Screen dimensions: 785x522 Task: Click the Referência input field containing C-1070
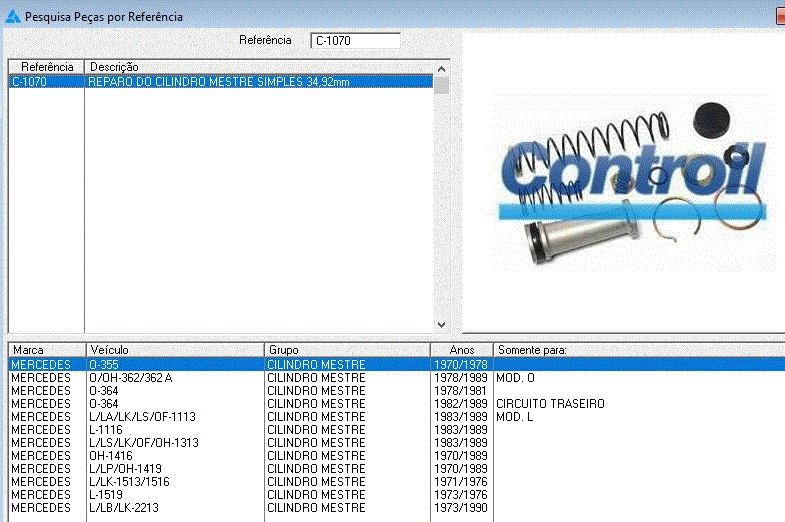355,41
